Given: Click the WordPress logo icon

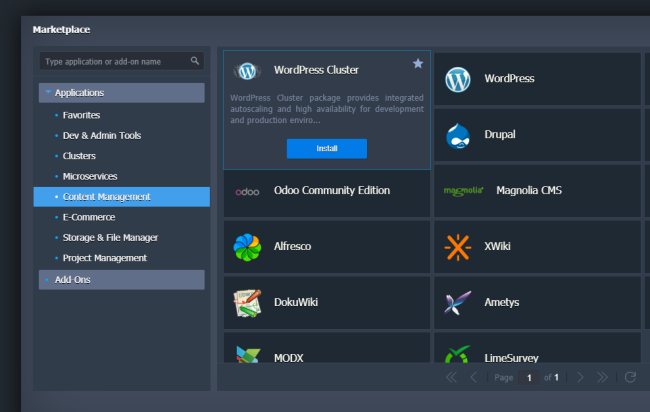Looking at the screenshot, I should 458,79.
